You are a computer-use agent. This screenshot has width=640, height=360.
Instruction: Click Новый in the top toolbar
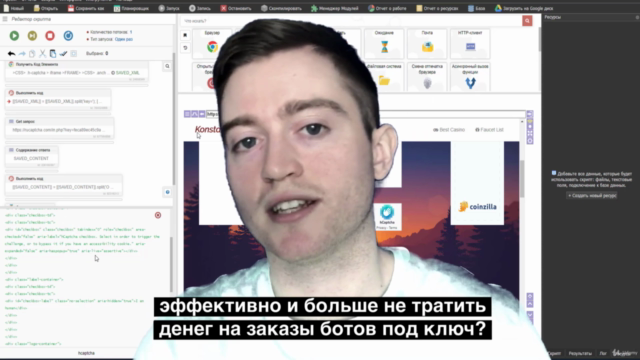coord(13,8)
